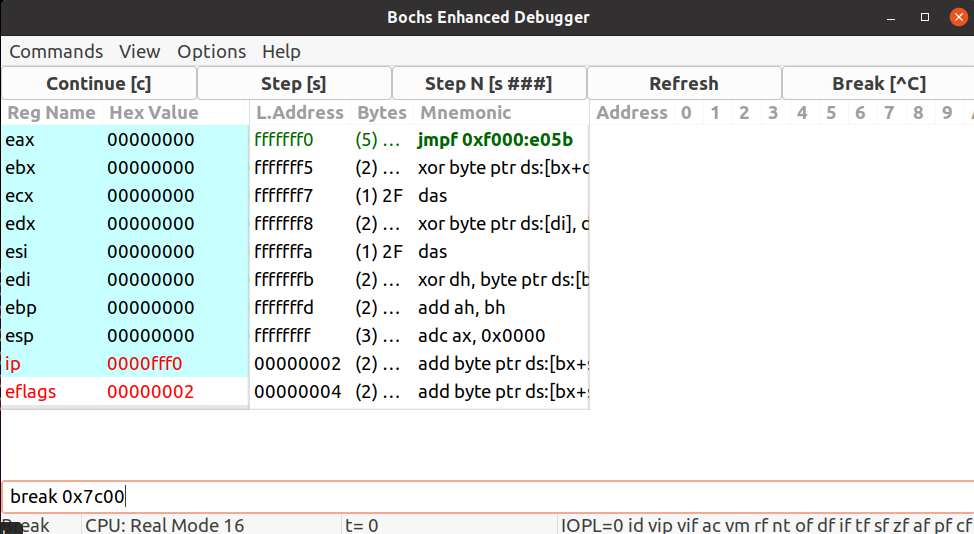Click the Break [^C] button

(x=878, y=83)
